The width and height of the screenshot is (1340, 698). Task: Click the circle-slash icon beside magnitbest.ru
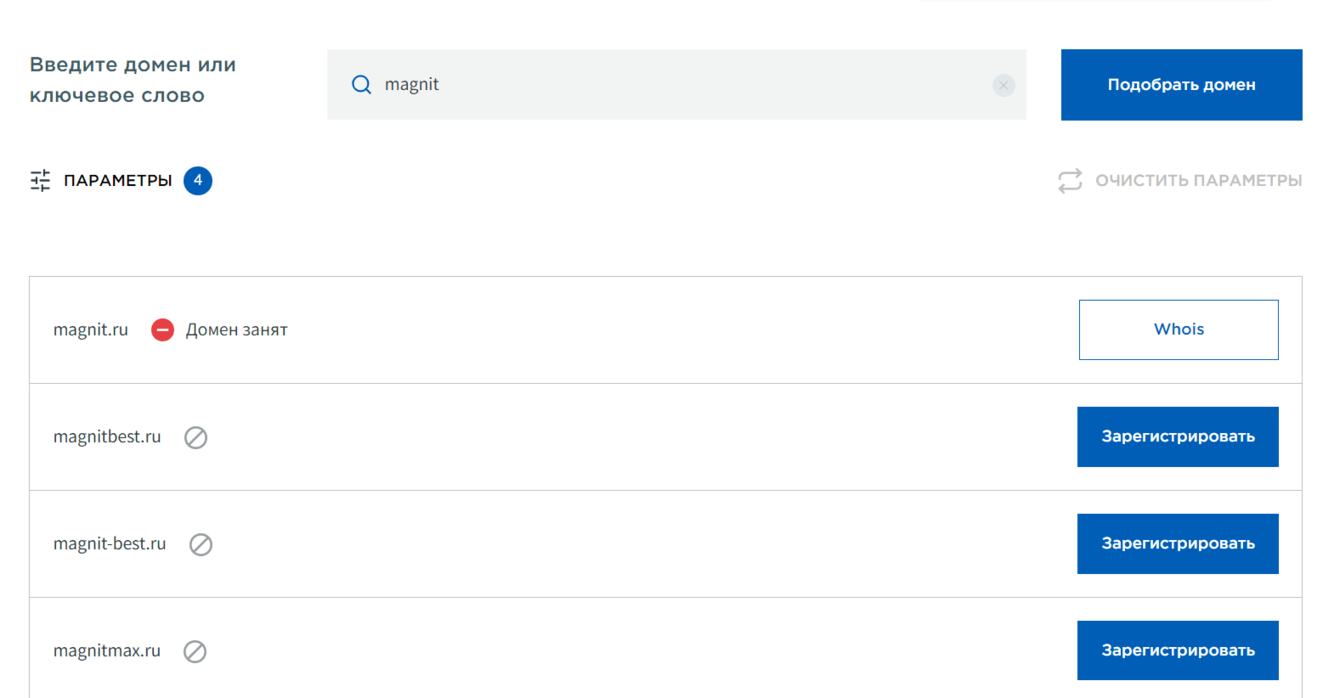[196, 437]
